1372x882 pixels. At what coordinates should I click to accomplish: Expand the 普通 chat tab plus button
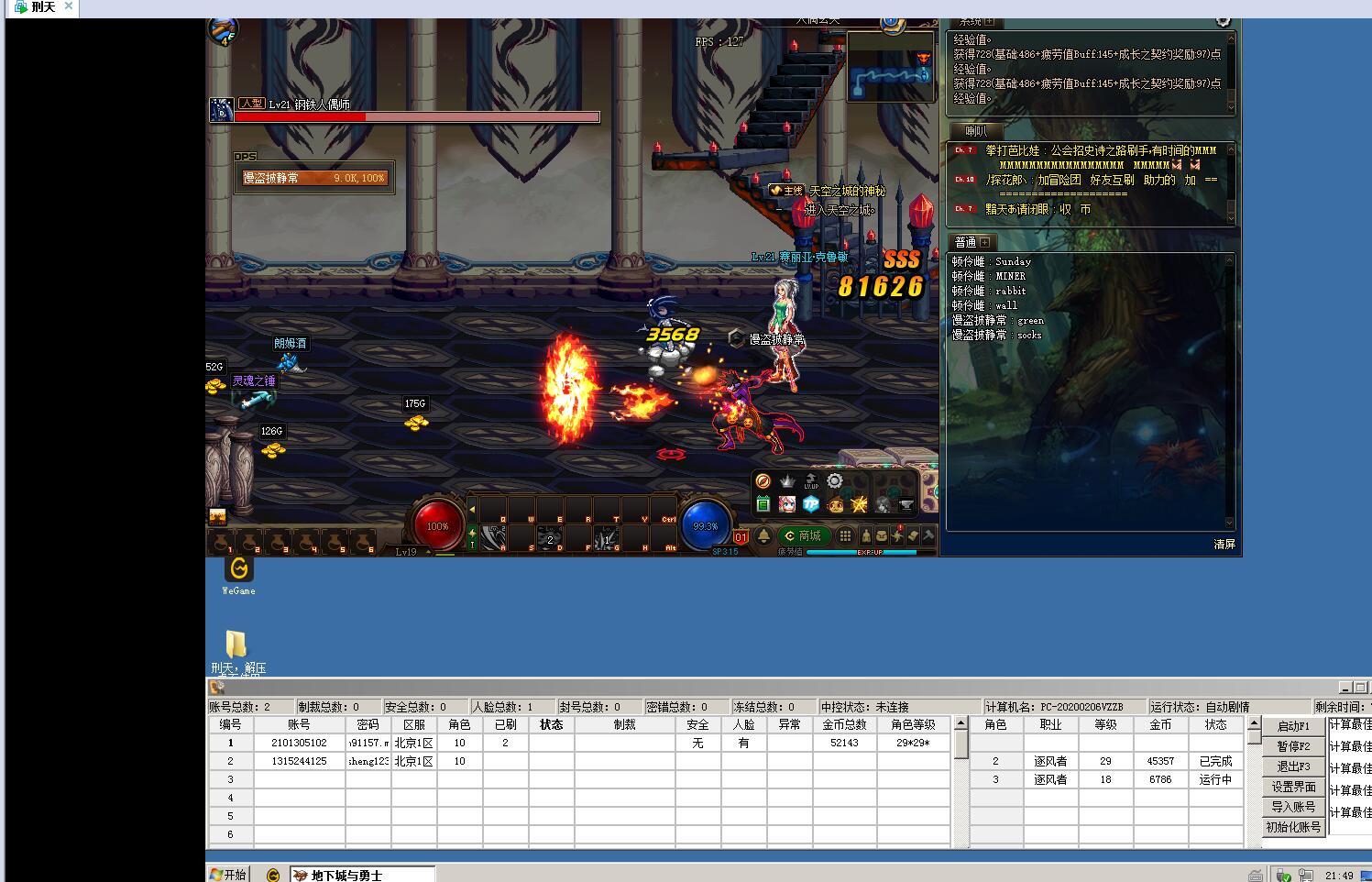click(984, 243)
